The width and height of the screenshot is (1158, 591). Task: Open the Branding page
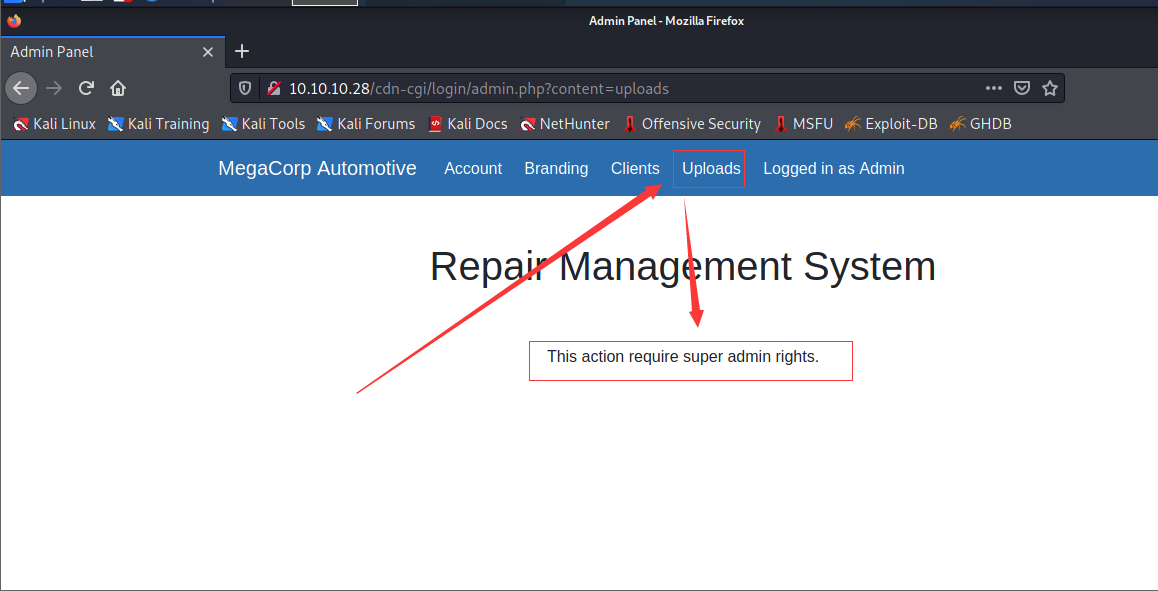556,168
